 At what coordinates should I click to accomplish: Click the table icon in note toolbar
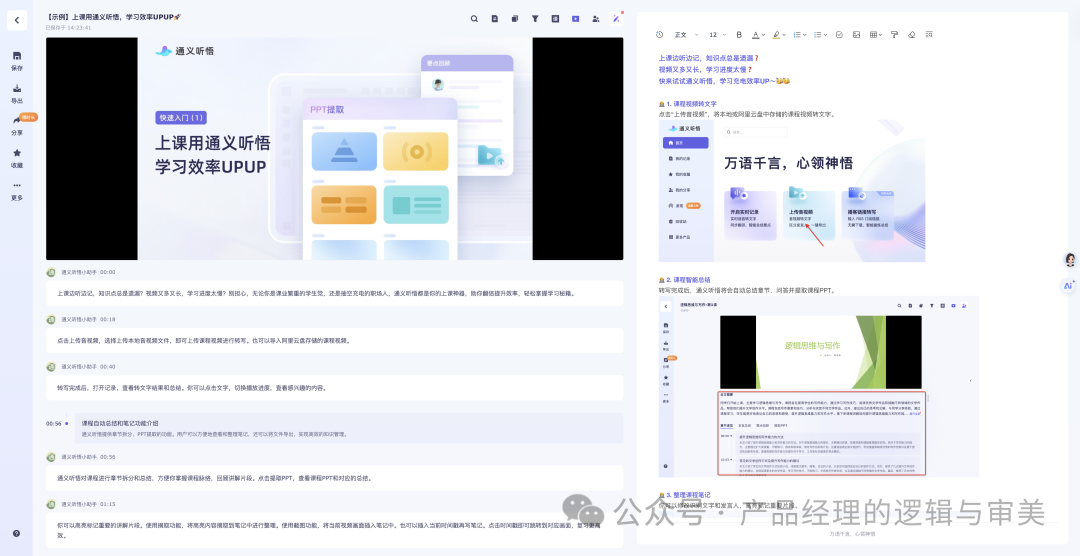[873, 34]
